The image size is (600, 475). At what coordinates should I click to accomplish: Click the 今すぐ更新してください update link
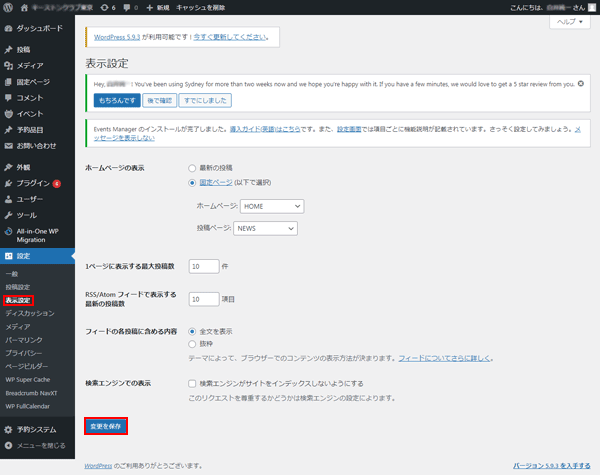point(230,37)
